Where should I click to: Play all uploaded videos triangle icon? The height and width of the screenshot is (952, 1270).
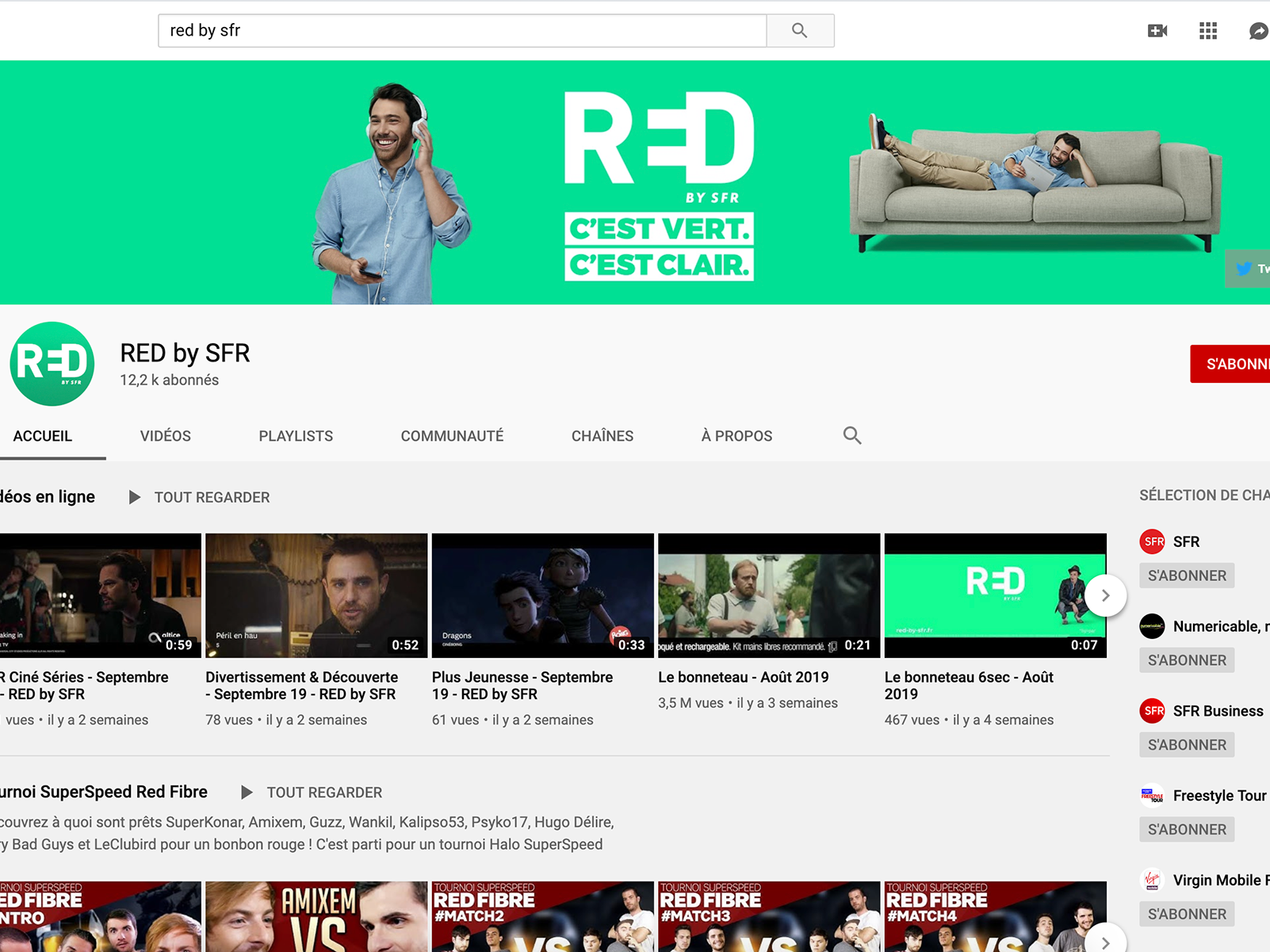click(135, 497)
